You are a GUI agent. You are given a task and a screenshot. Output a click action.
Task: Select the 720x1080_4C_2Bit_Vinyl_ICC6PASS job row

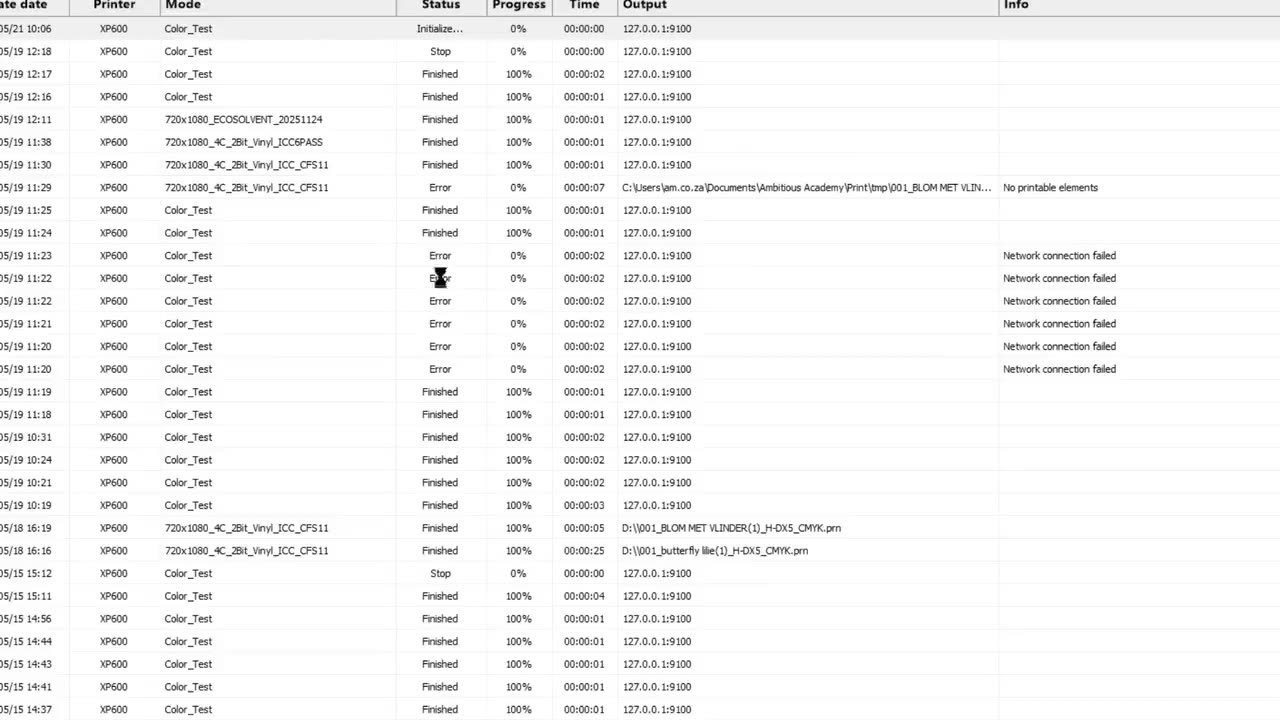coord(640,142)
